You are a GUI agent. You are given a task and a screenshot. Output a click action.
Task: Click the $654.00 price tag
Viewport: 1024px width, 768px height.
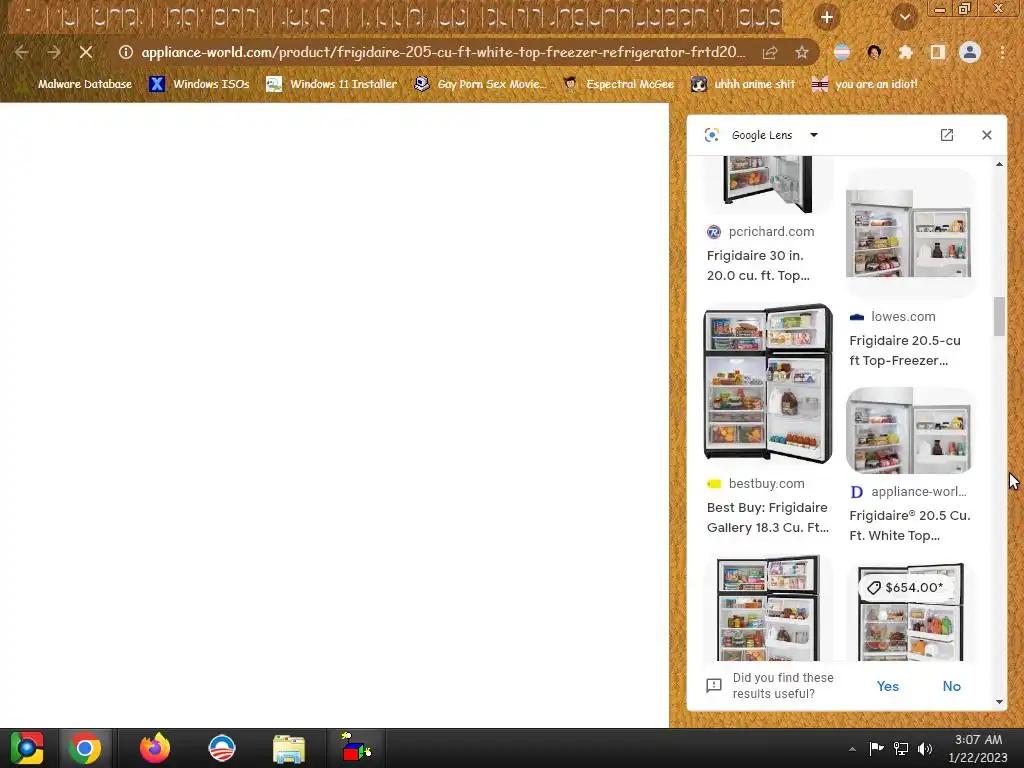904,587
